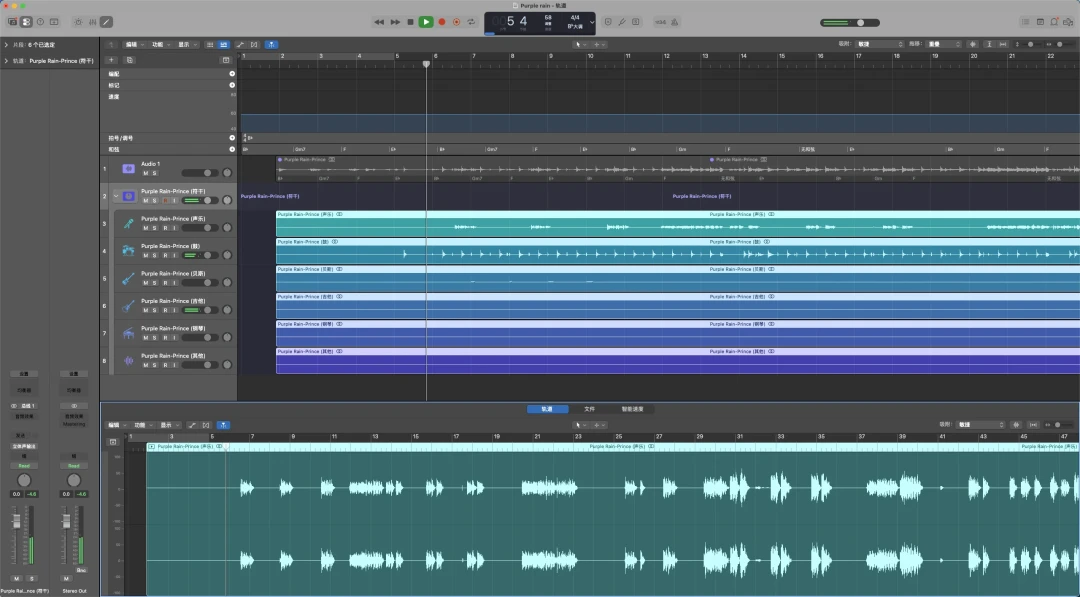Open the media Browsers button
This screenshot has width=1080, height=597.
coord(1068,22)
